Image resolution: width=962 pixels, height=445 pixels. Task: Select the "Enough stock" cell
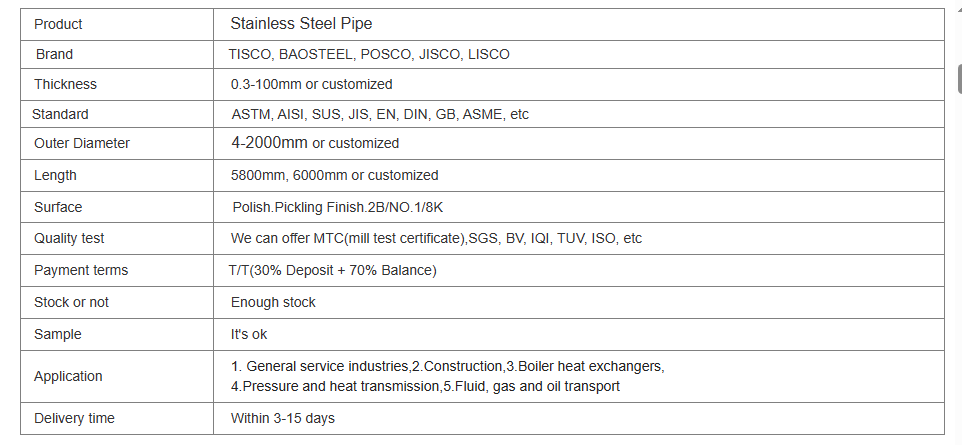click(x=273, y=302)
